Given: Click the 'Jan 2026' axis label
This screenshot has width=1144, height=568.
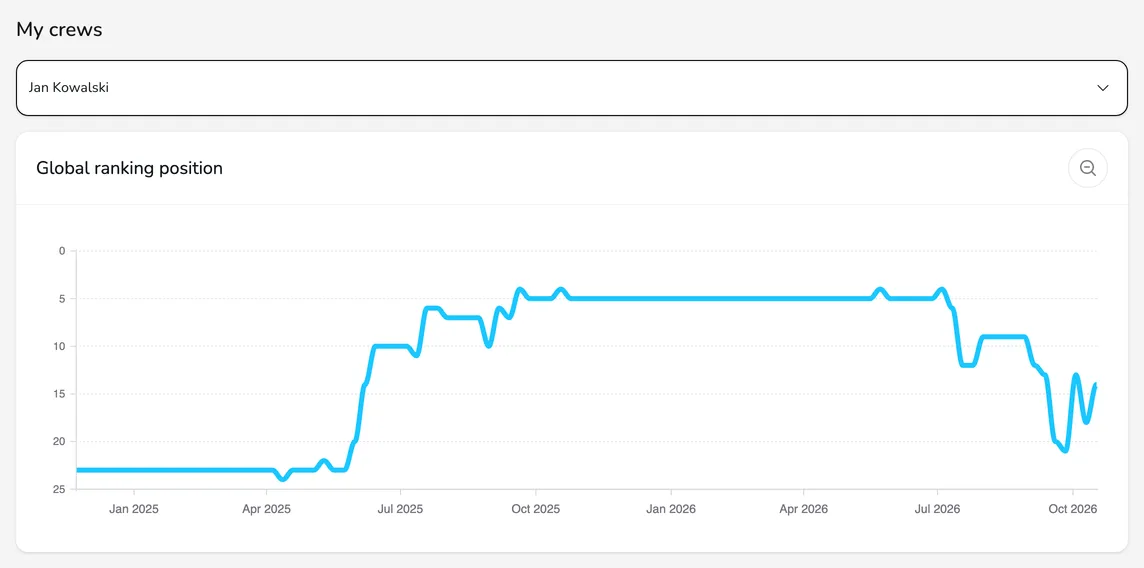Looking at the screenshot, I should point(671,509).
